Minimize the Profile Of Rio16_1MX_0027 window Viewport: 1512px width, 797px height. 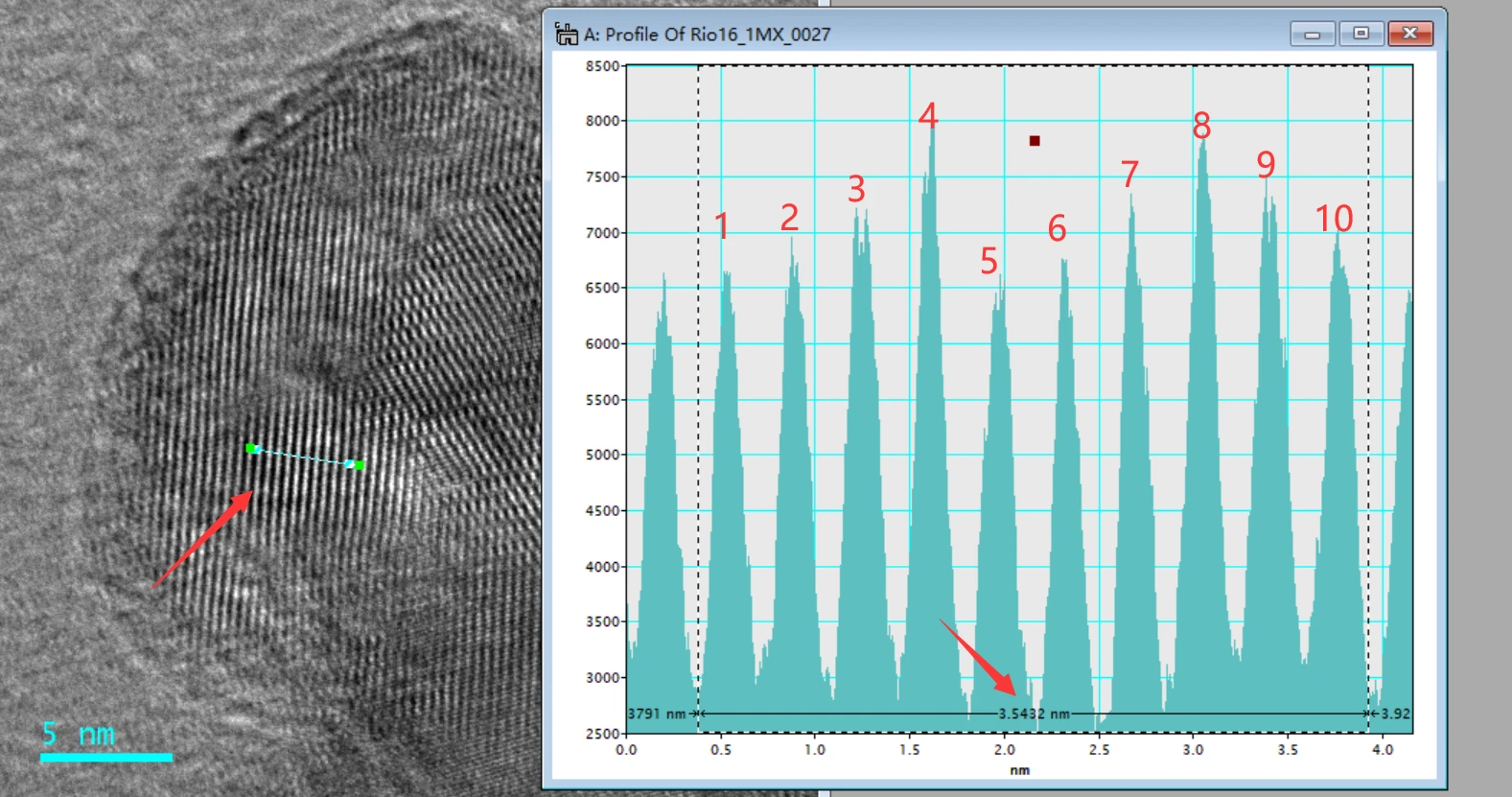point(1313,35)
